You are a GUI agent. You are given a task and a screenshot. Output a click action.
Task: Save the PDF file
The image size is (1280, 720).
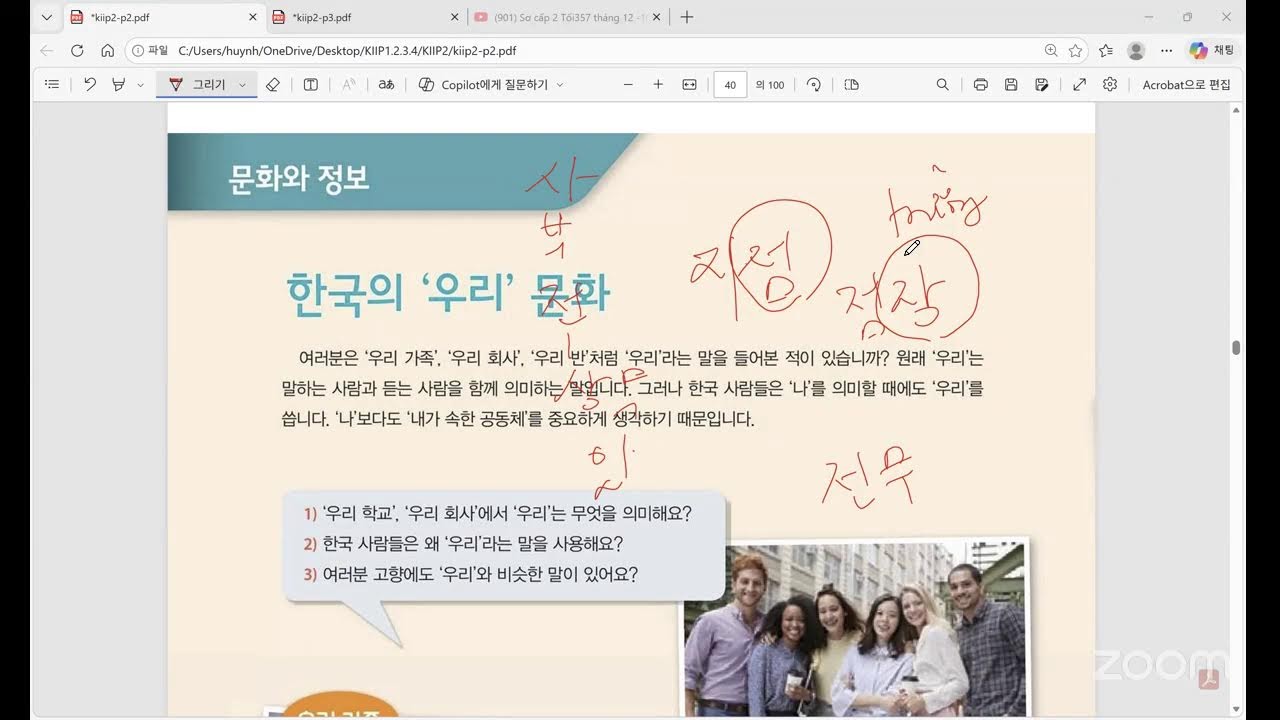click(x=1011, y=85)
